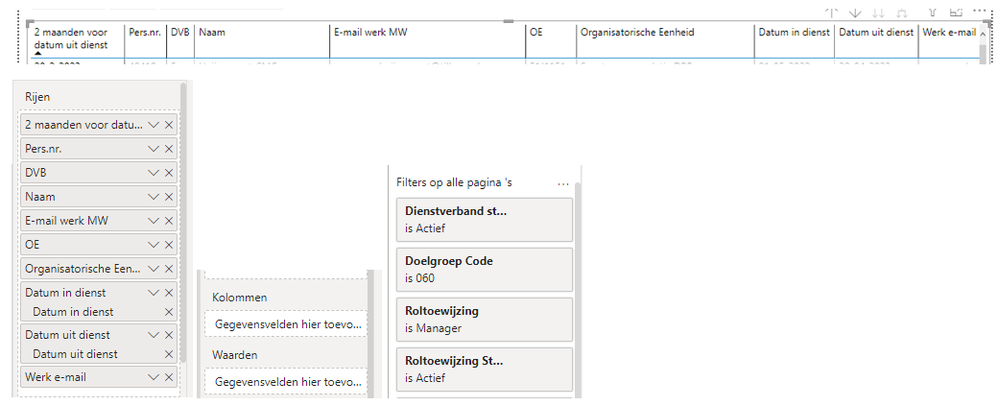The width and height of the screenshot is (999, 407).
Task: Remove the Werk e-mail field from Rijen
Action: click(x=169, y=377)
